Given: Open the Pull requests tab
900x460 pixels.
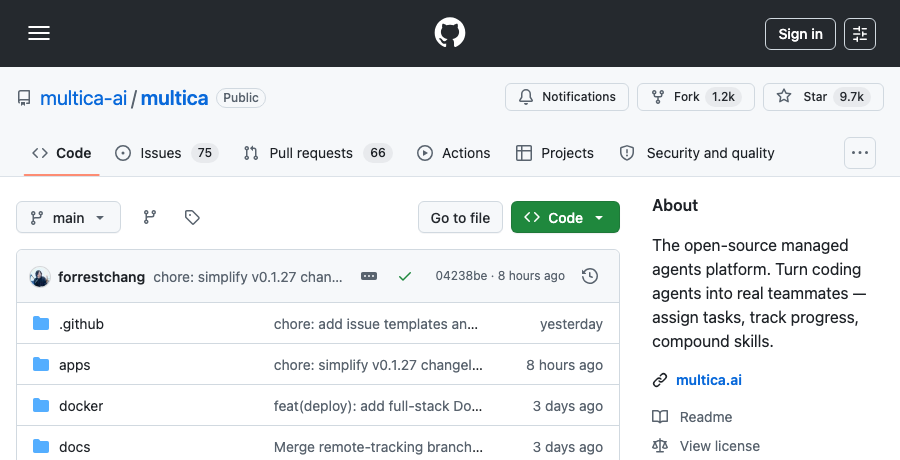Looking at the screenshot, I should coord(317,153).
